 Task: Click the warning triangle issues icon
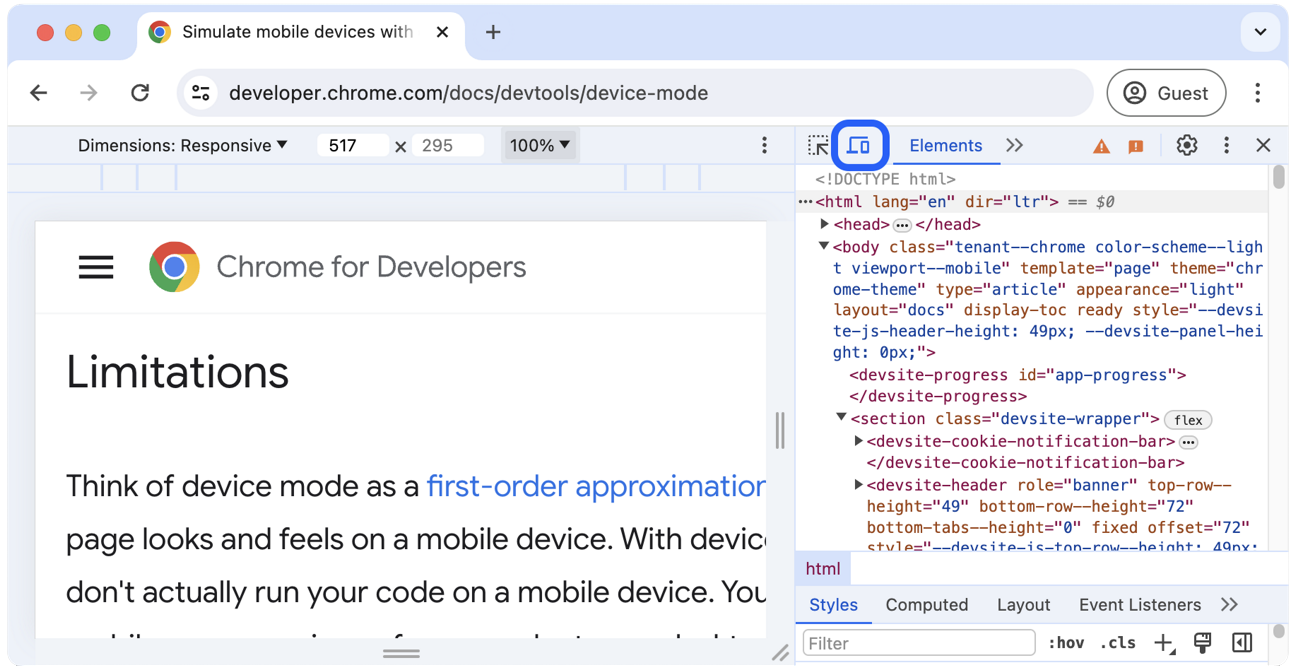click(1101, 146)
